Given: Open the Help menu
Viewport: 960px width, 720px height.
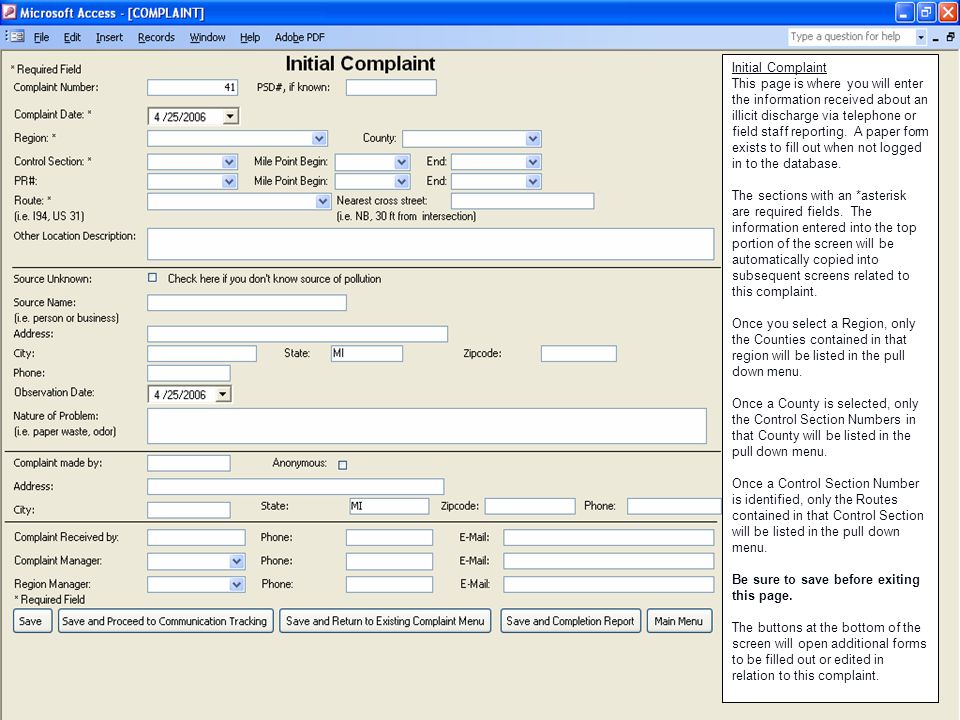Looking at the screenshot, I should click(250, 37).
